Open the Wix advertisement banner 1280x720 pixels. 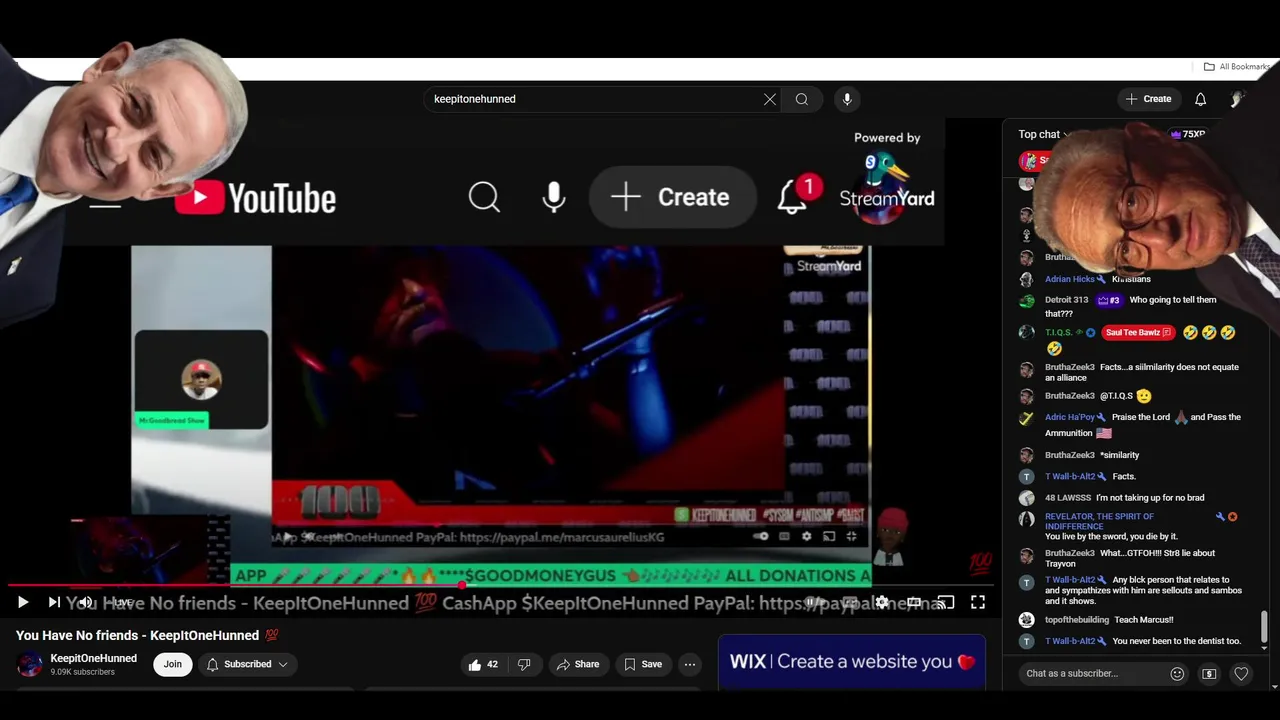pos(852,662)
